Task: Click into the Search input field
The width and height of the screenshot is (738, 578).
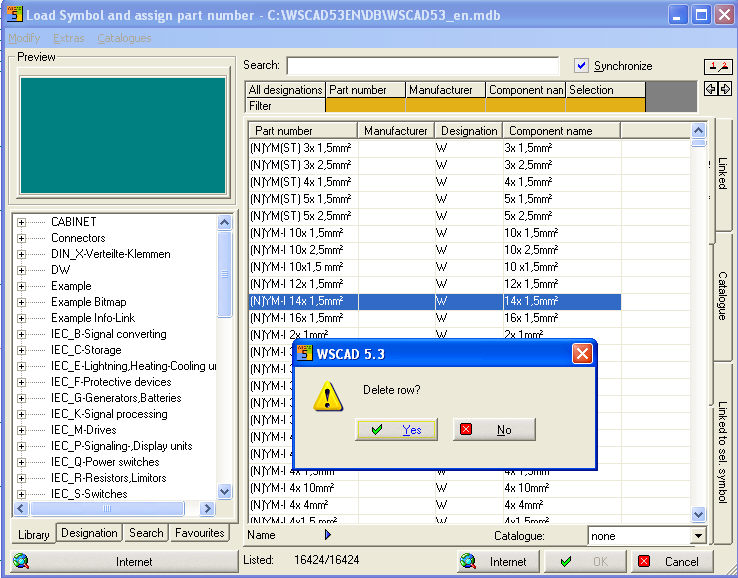Action: click(x=423, y=66)
